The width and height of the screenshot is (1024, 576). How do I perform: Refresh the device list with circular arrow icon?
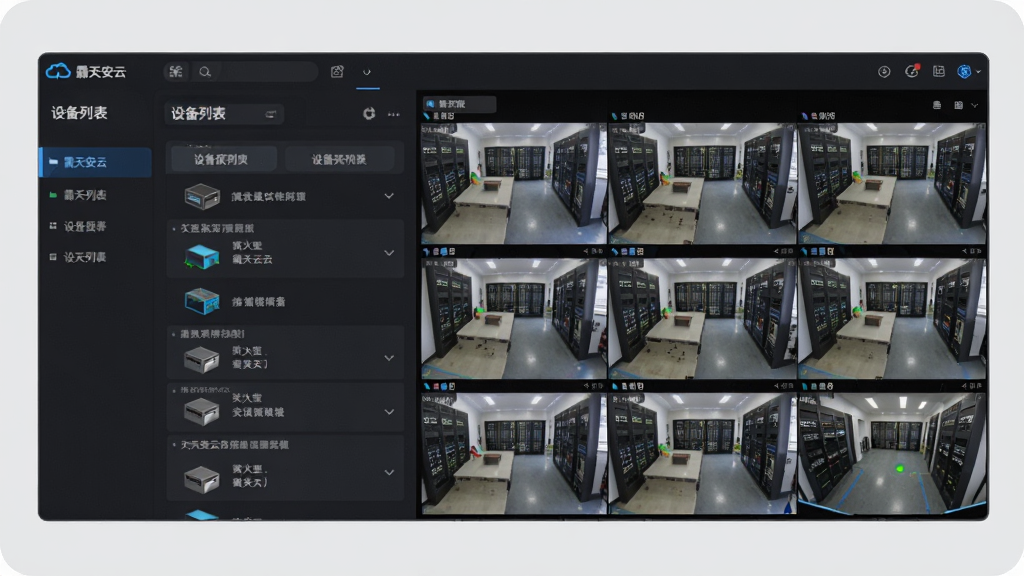(x=369, y=114)
